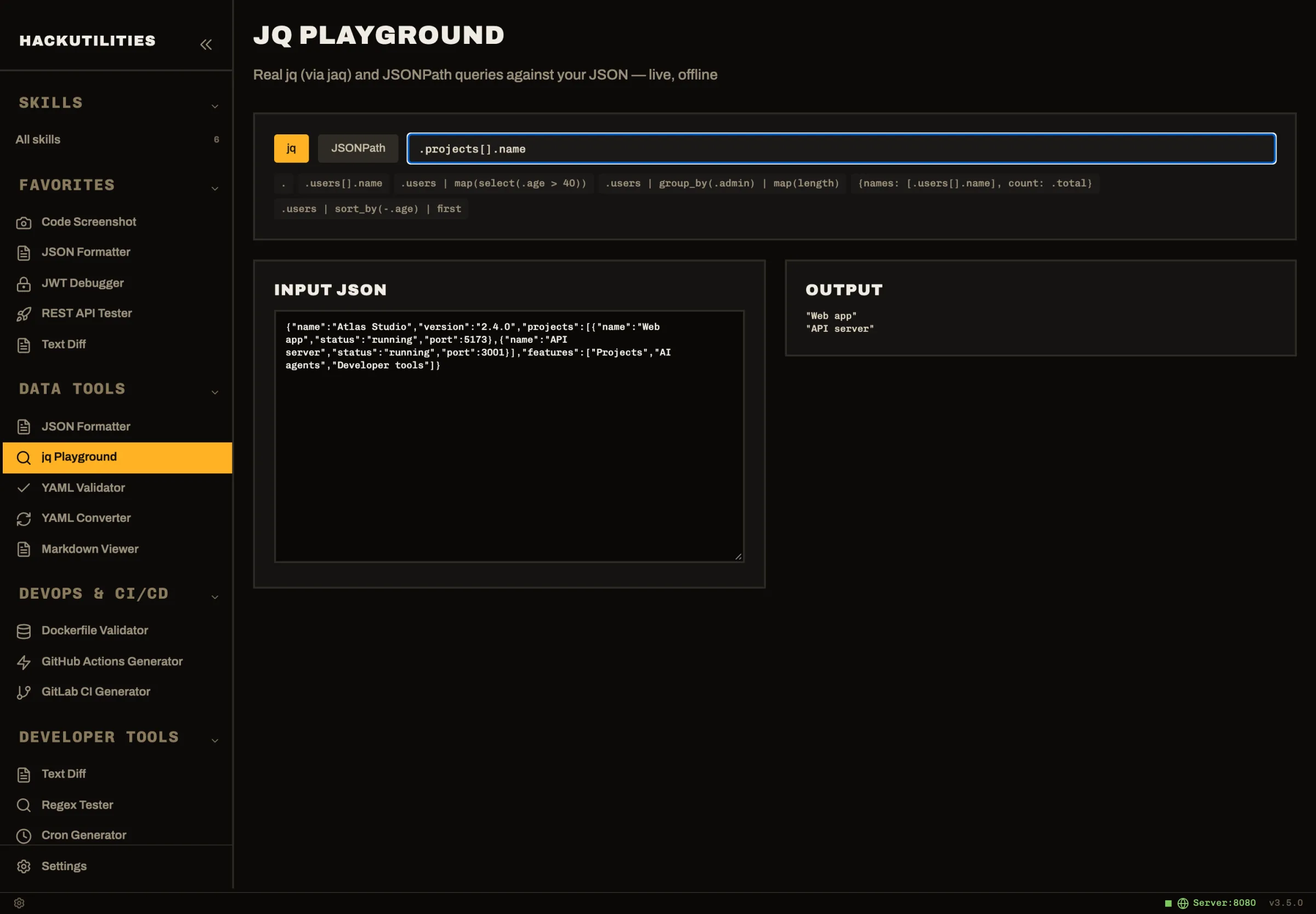Apply the {names: ..., count: .total} example
Screen dimensions: 1316x914
point(975,183)
